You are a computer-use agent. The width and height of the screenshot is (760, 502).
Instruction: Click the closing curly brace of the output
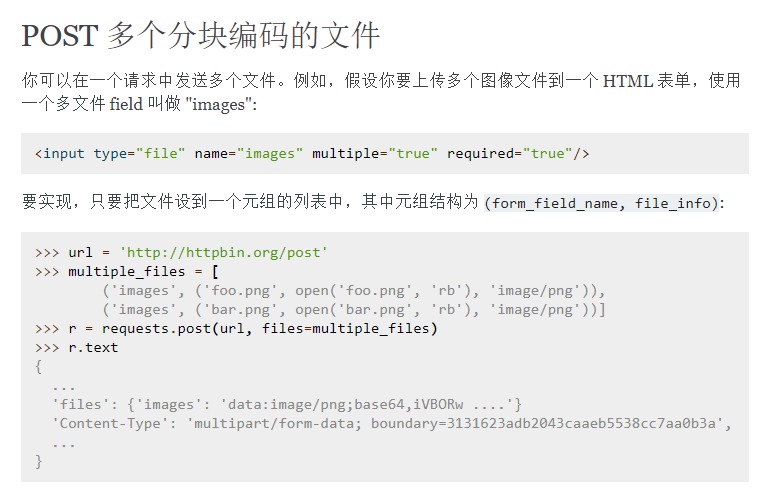39,461
